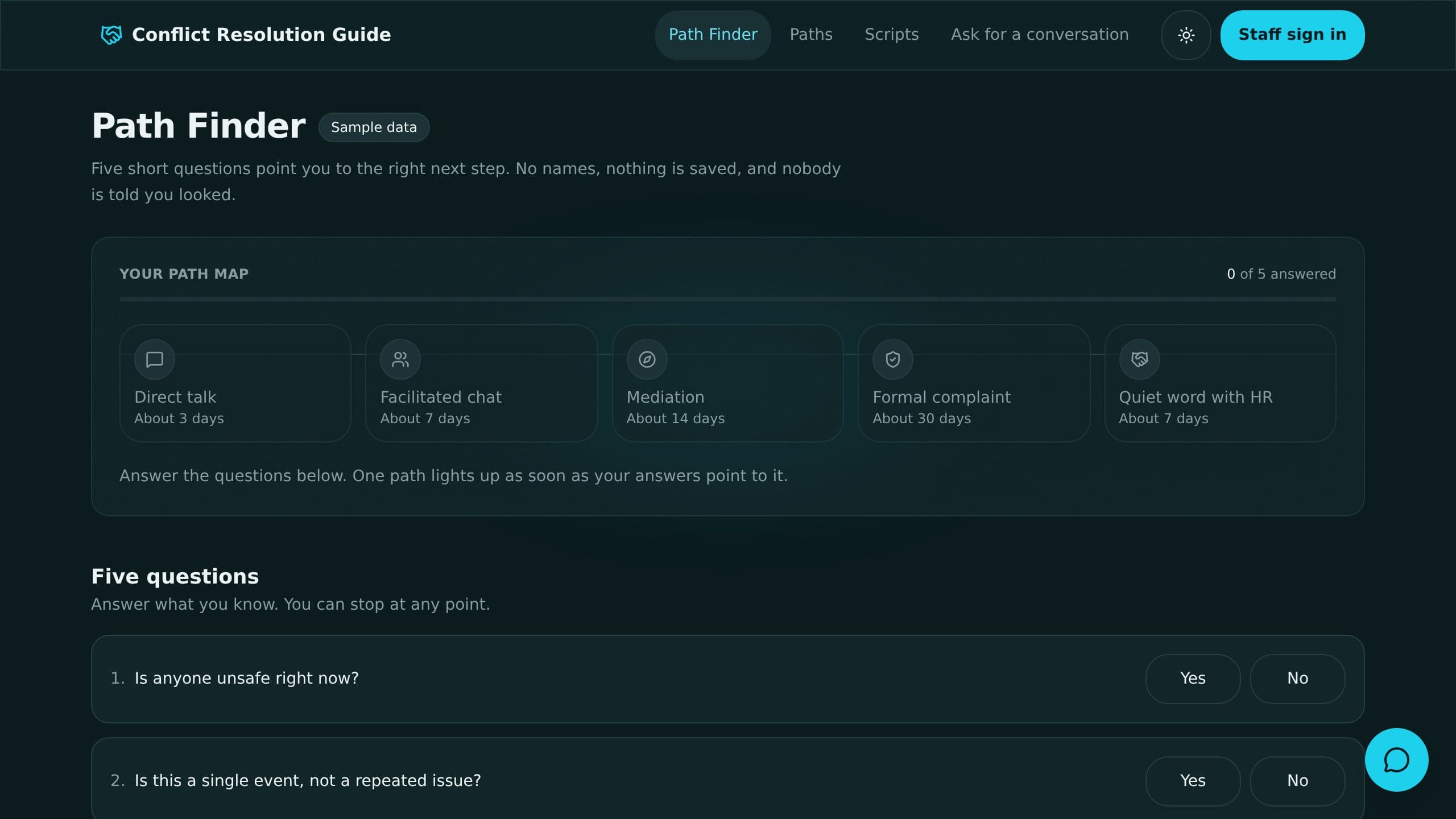Click the Facilitated chat people icon
The width and height of the screenshot is (1456, 819).
400,359
